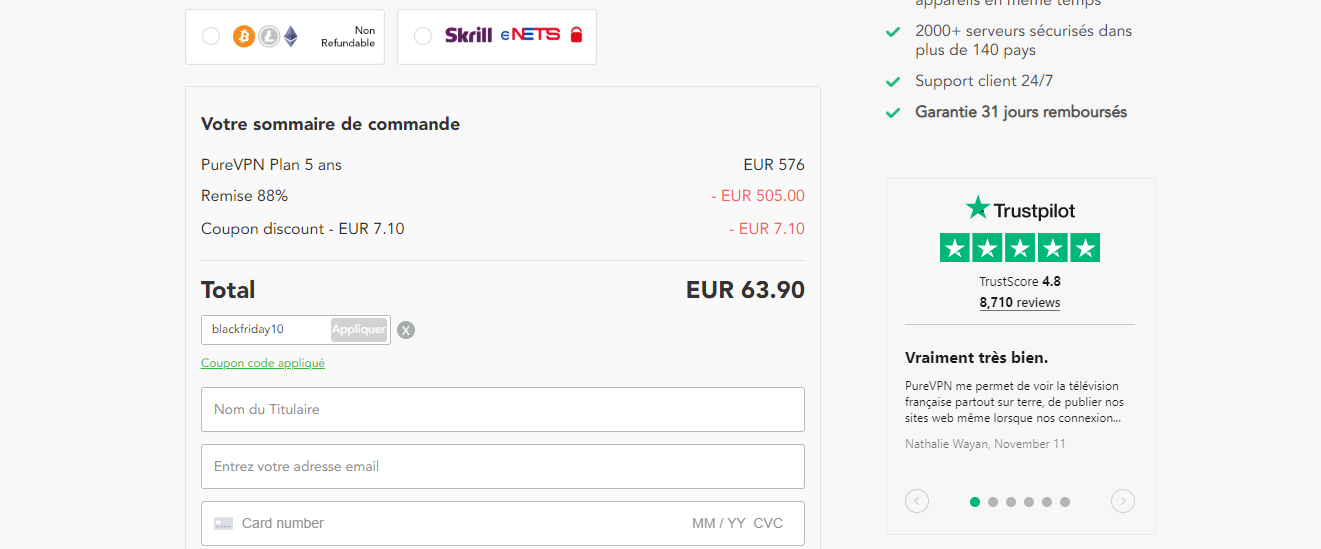This screenshot has height=549, width=1321.
Task: Click the Ethereum icon
Action: point(291,37)
